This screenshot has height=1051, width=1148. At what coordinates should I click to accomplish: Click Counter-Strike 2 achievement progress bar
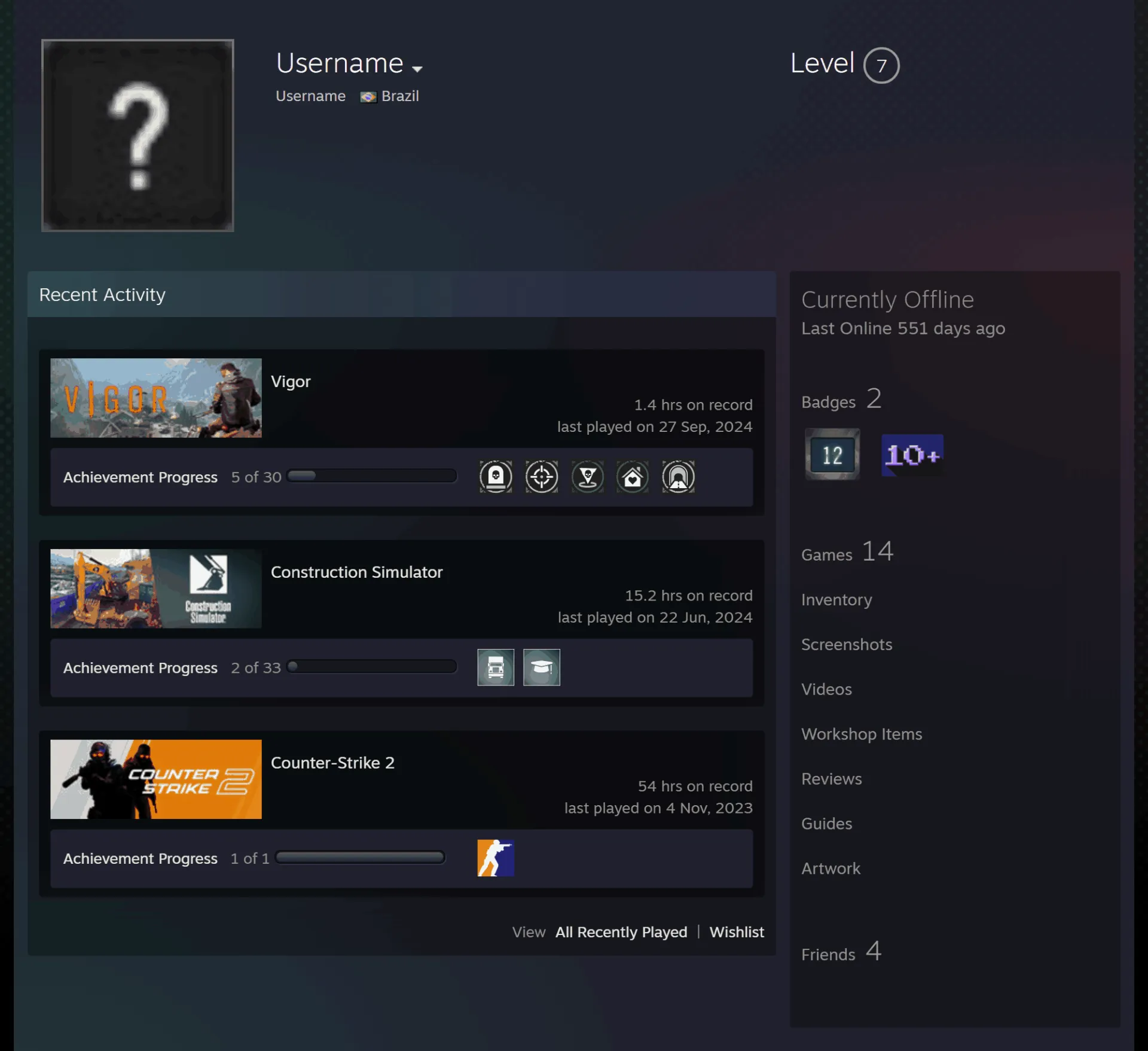tap(361, 858)
